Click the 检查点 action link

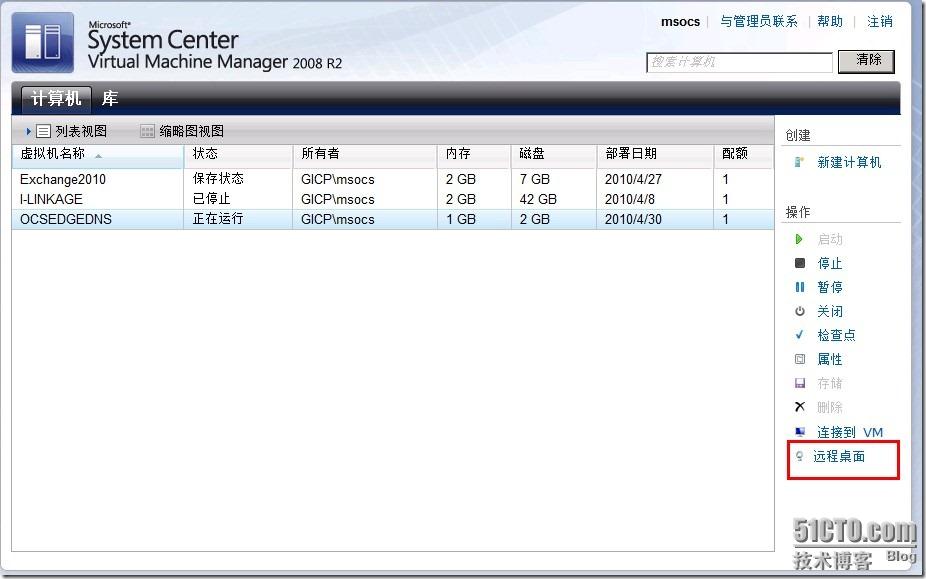(x=836, y=336)
